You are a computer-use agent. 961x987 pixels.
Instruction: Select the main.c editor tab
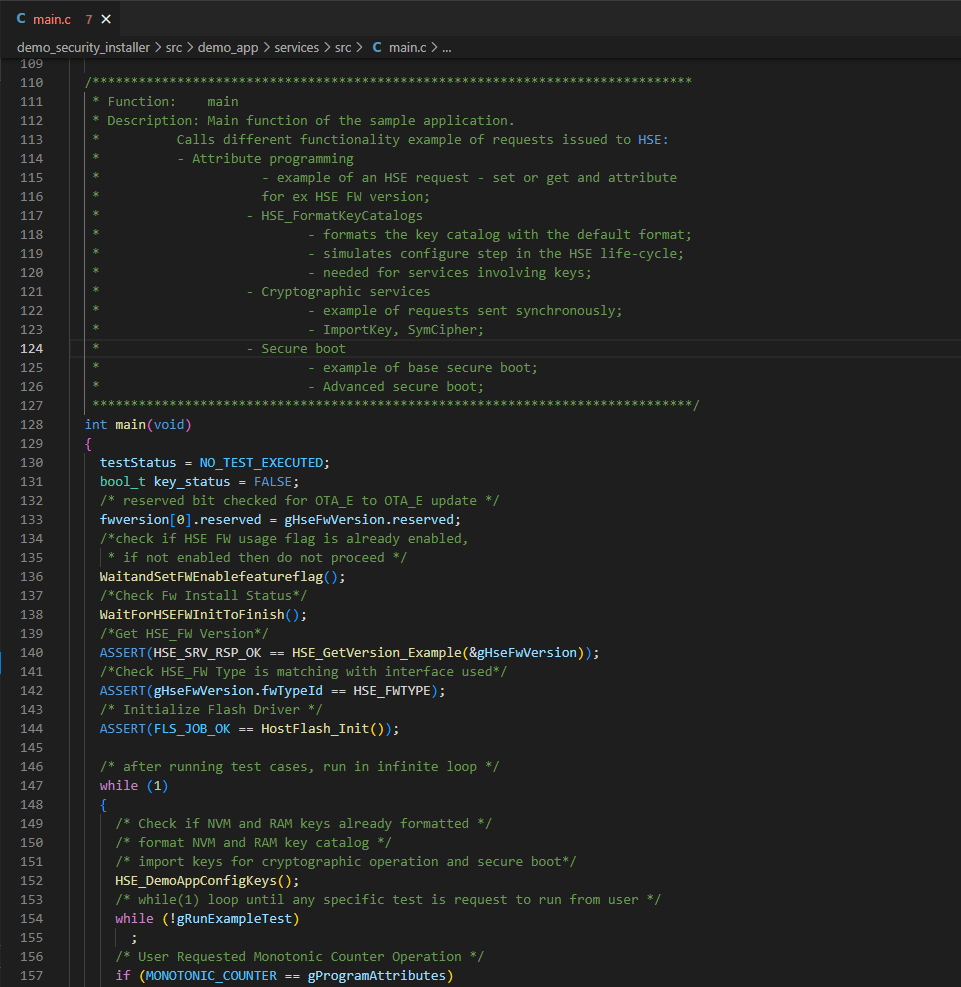click(x=55, y=17)
